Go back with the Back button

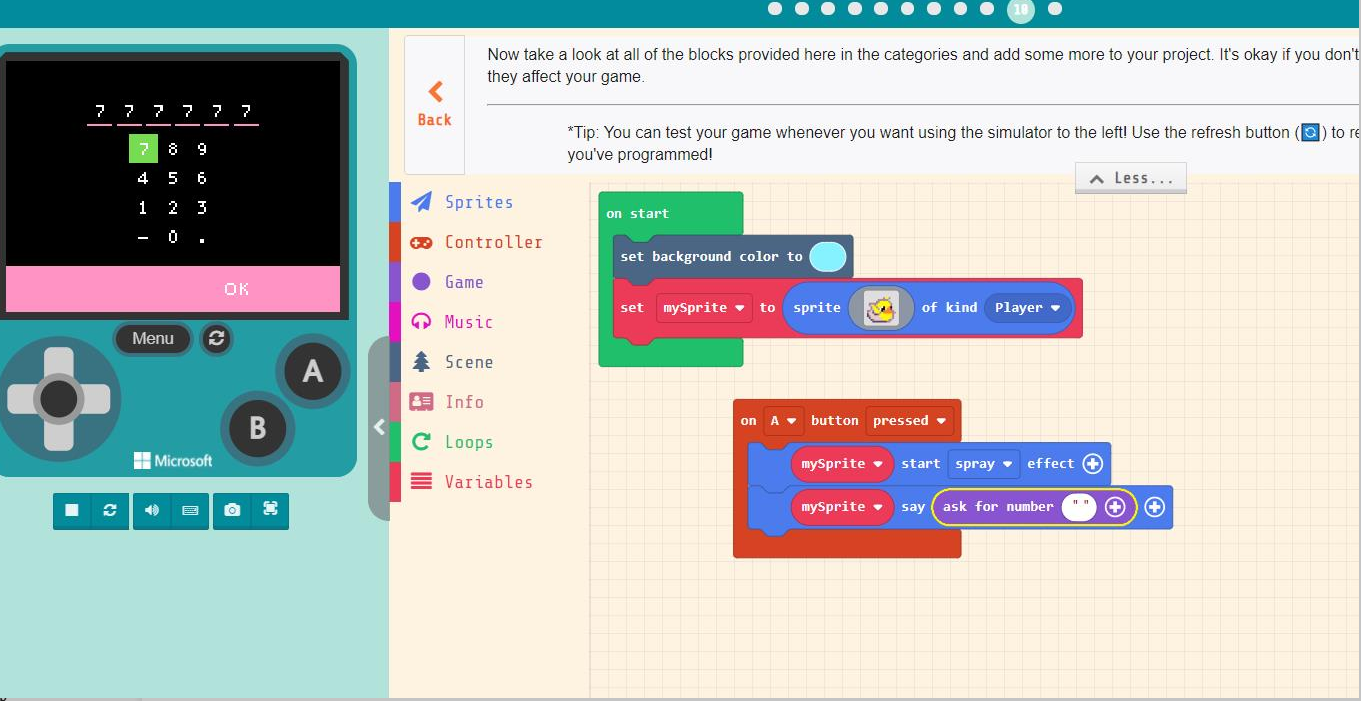(x=433, y=103)
